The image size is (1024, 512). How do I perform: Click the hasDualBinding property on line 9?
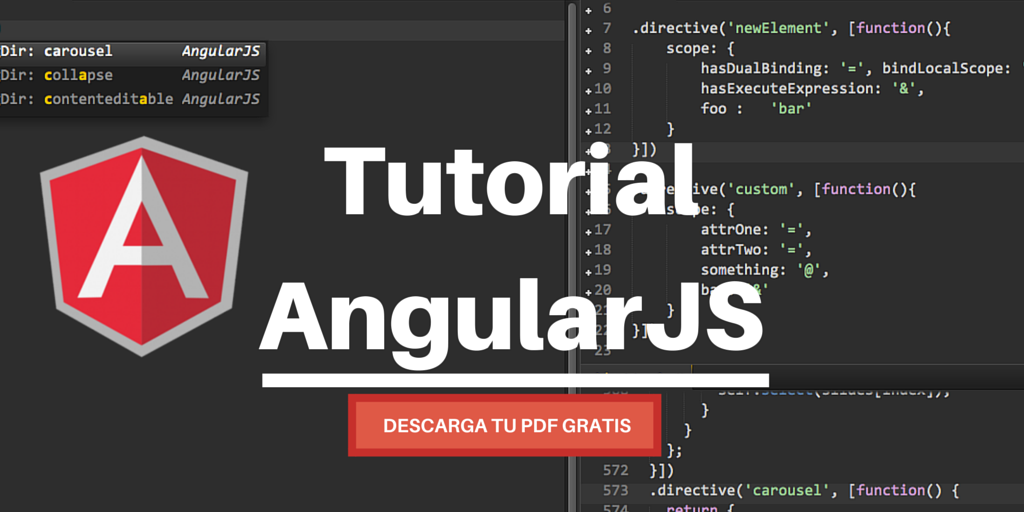(x=762, y=69)
